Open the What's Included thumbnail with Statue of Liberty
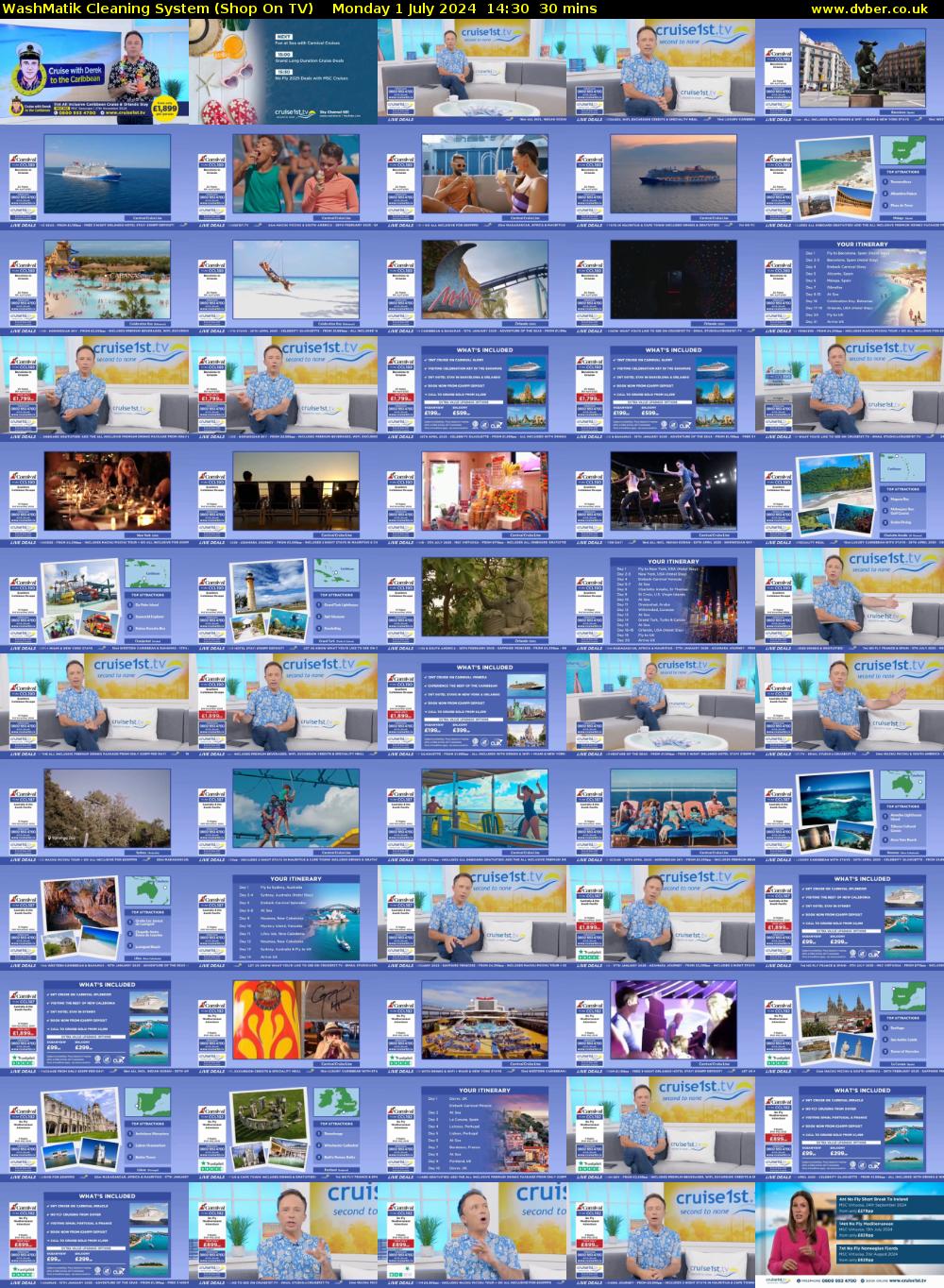Screen dimensions: 944x1288 click(472, 706)
